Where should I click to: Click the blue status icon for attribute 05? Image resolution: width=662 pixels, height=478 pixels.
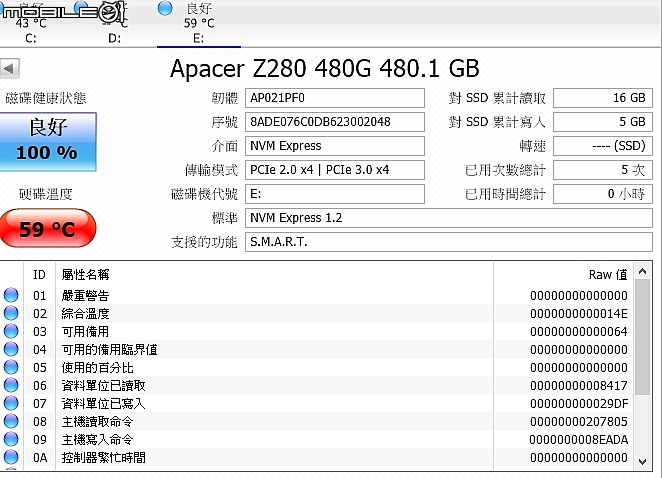pos(11,367)
